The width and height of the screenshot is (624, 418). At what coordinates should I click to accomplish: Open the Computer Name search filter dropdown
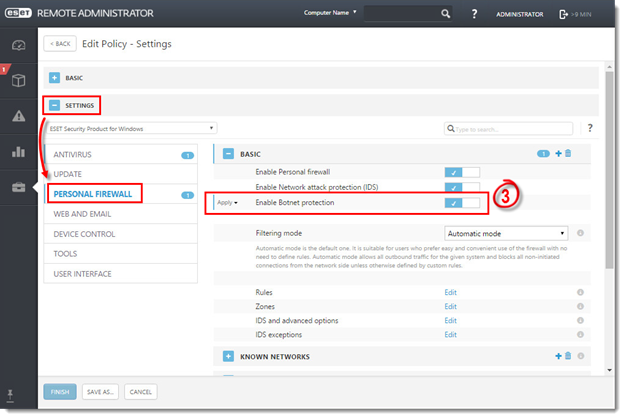330,13
